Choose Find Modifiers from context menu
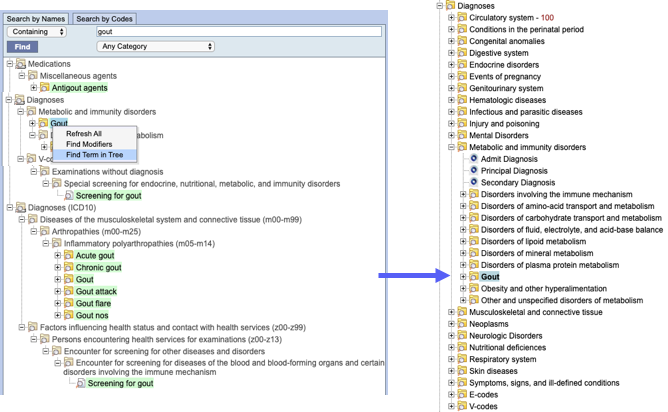668x412 pixels. click(88, 143)
